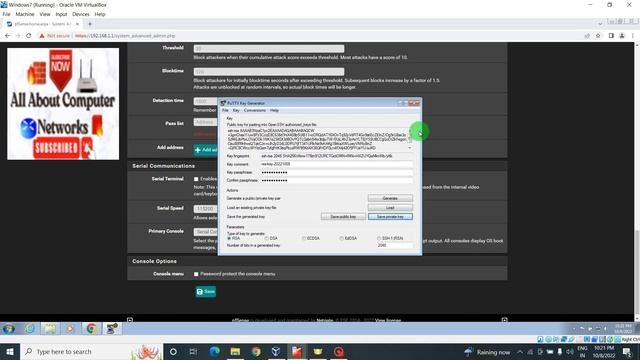Screen dimensions: 640x360
Task: Click the tab search chevron in browser
Action: [x=600, y=24]
